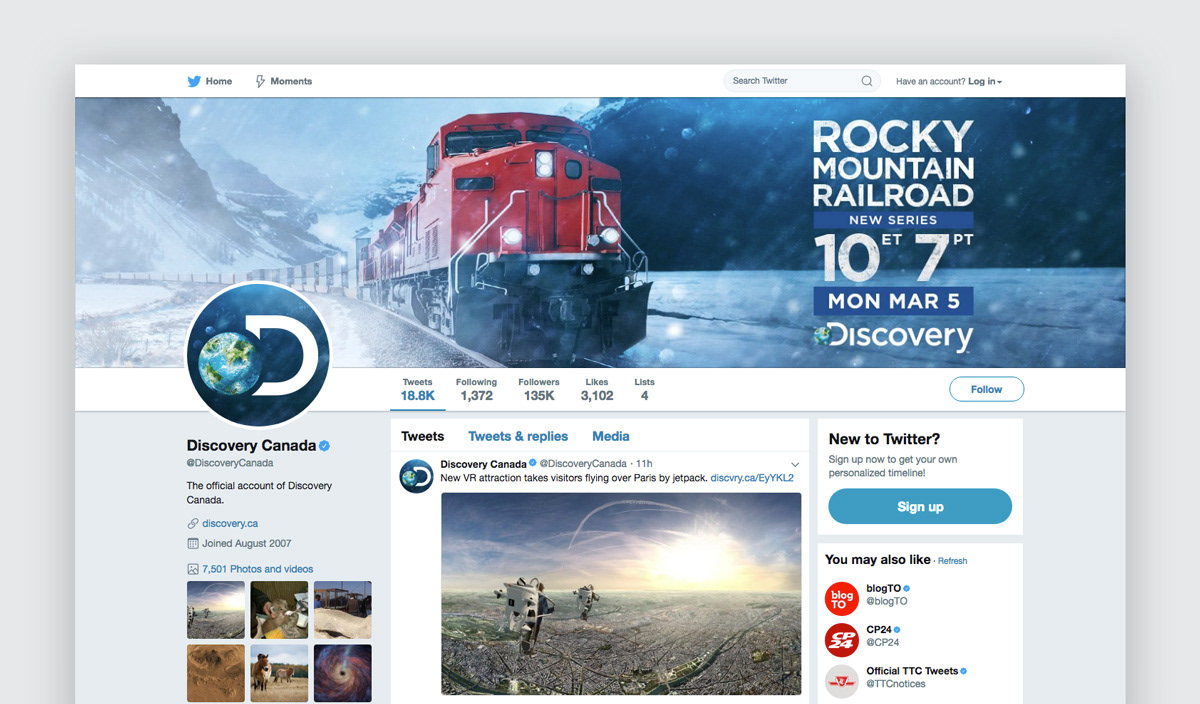Open the galaxy spiral photo thumbnail
Viewport: 1200px width, 704px height.
pyautogui.click(x=343, y=672)
